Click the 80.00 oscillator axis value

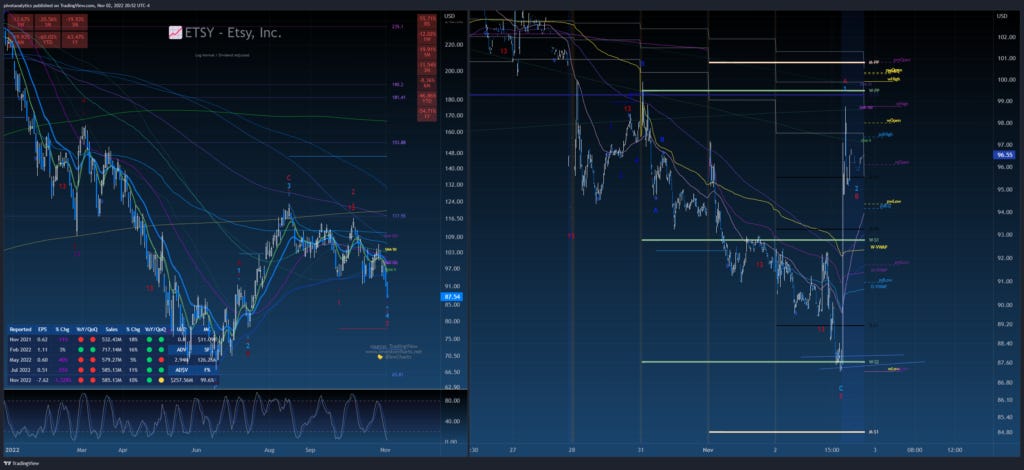(x=452, y=402)
